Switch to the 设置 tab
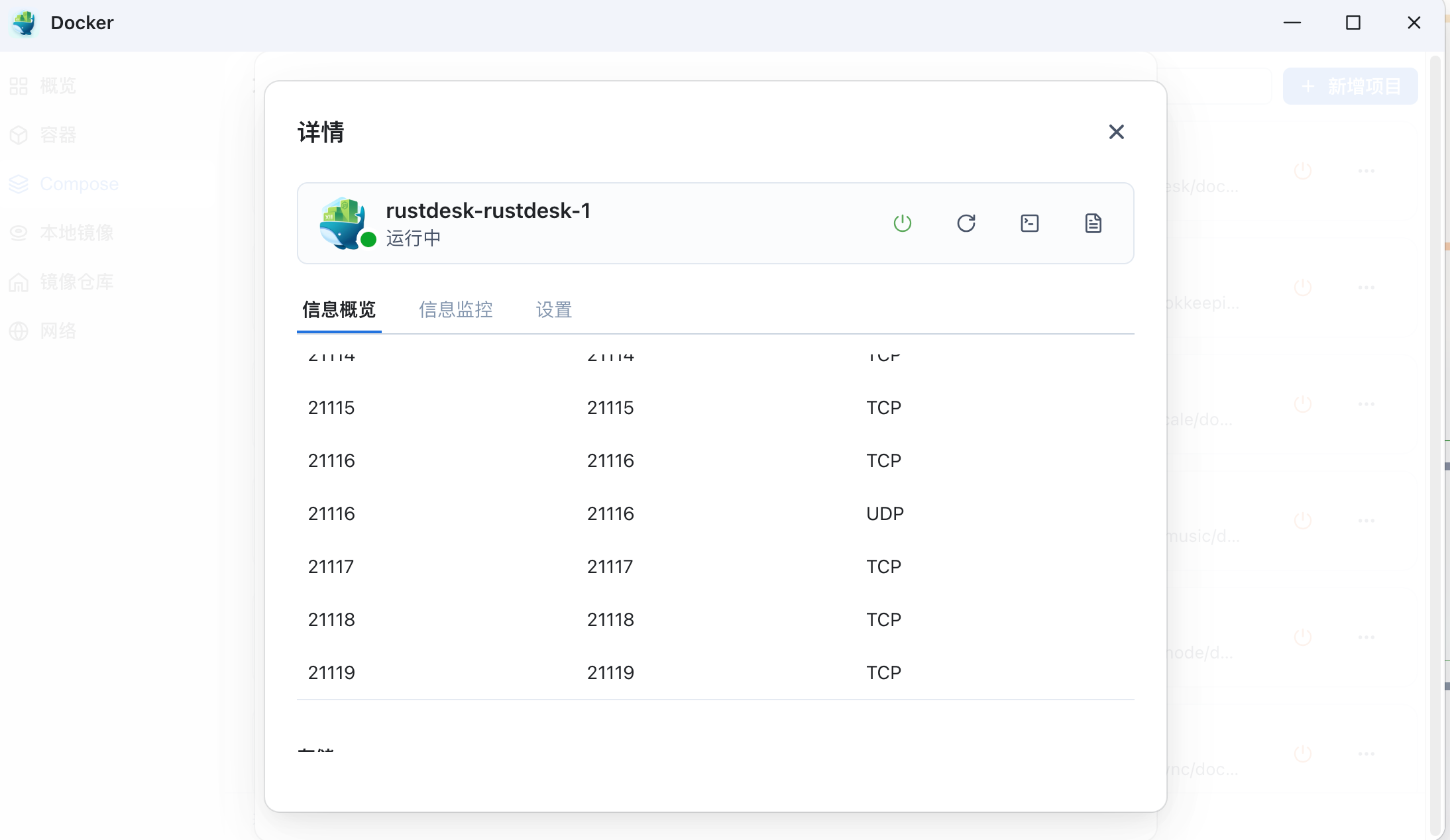This screenshot has width=1450, height=840. click(x=553, y=309)
